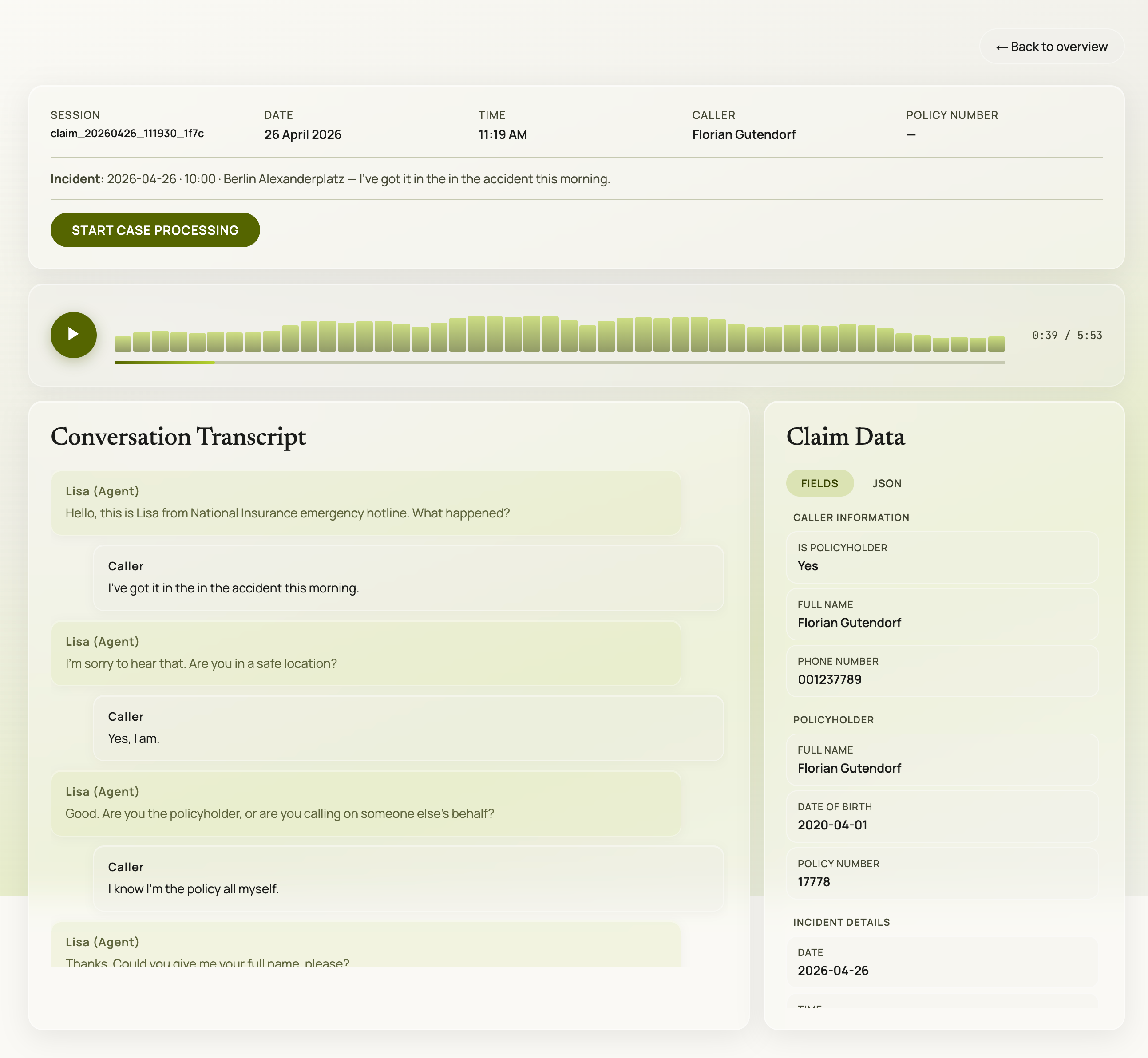Select the IS POLICYHOLDER Yes field
Image resolution: width=1148 pixels, height=1058 pixels.
pyautogui.click(x=942, y=558)
